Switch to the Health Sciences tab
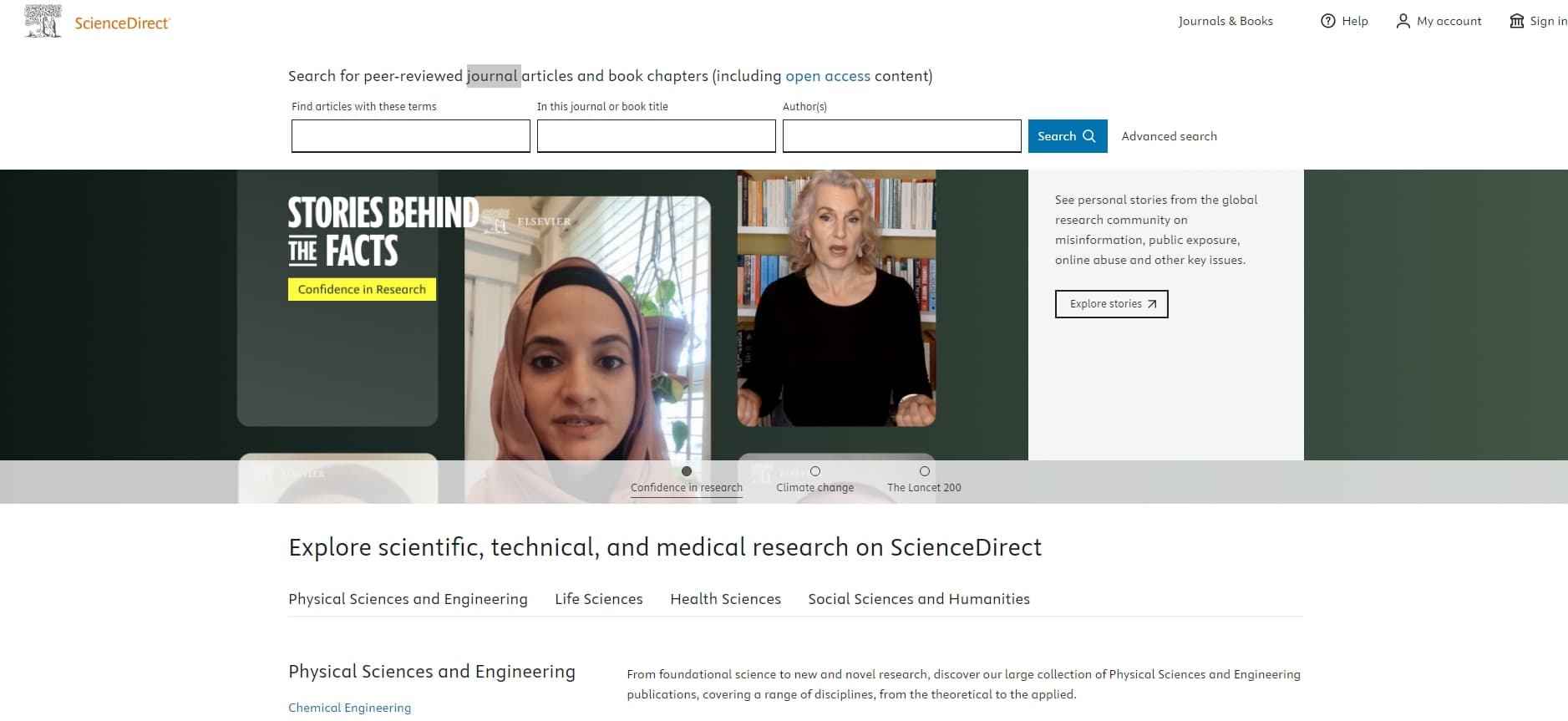Image resolution: width=1568 pixels, height=721 pixels. (x=725, y=599)
